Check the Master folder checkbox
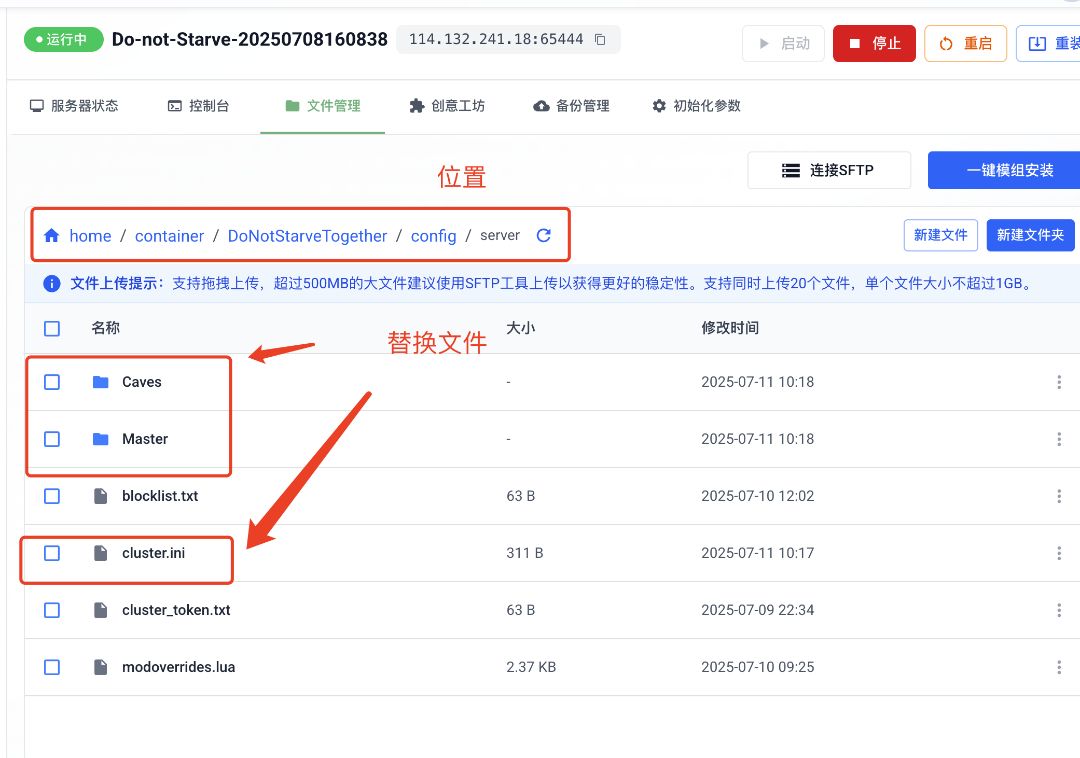Viewport: 1080px width, 758px height. [52, 439]
